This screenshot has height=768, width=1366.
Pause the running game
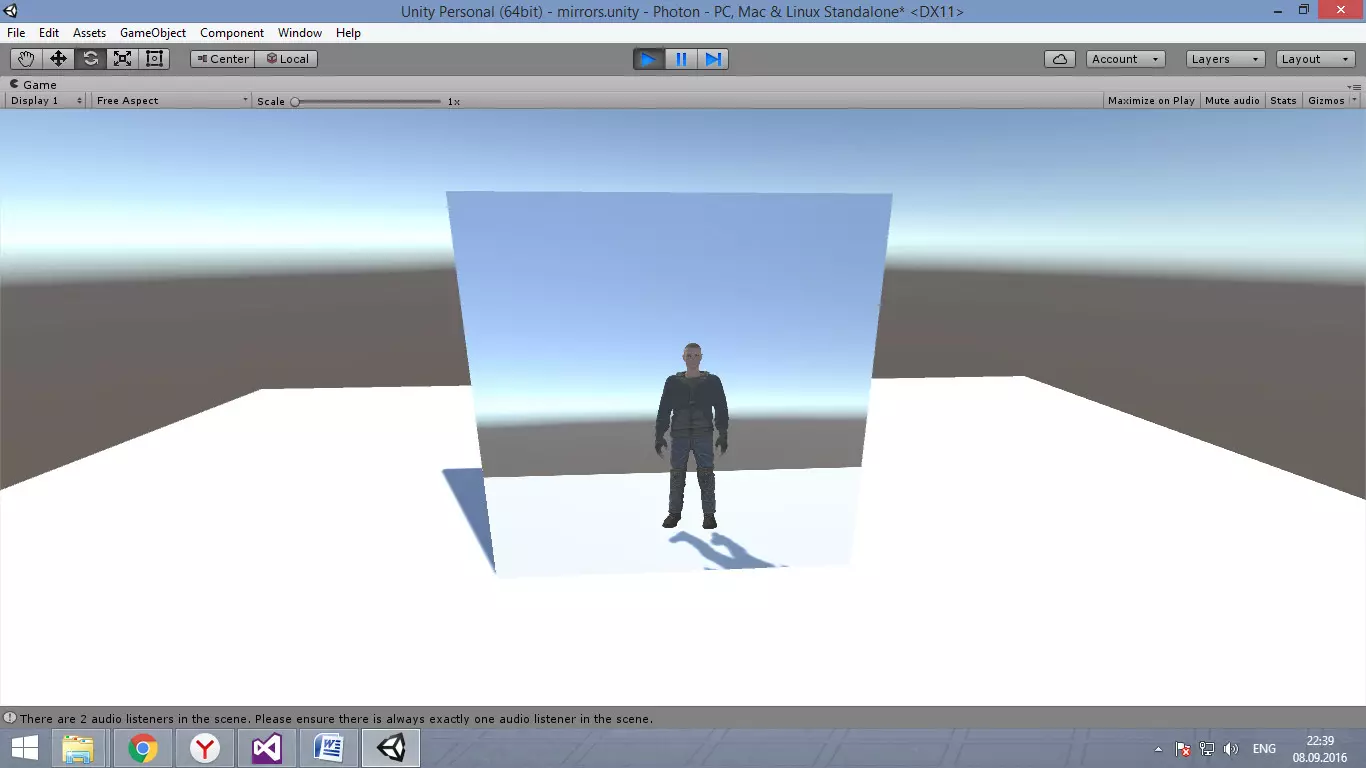681,59
